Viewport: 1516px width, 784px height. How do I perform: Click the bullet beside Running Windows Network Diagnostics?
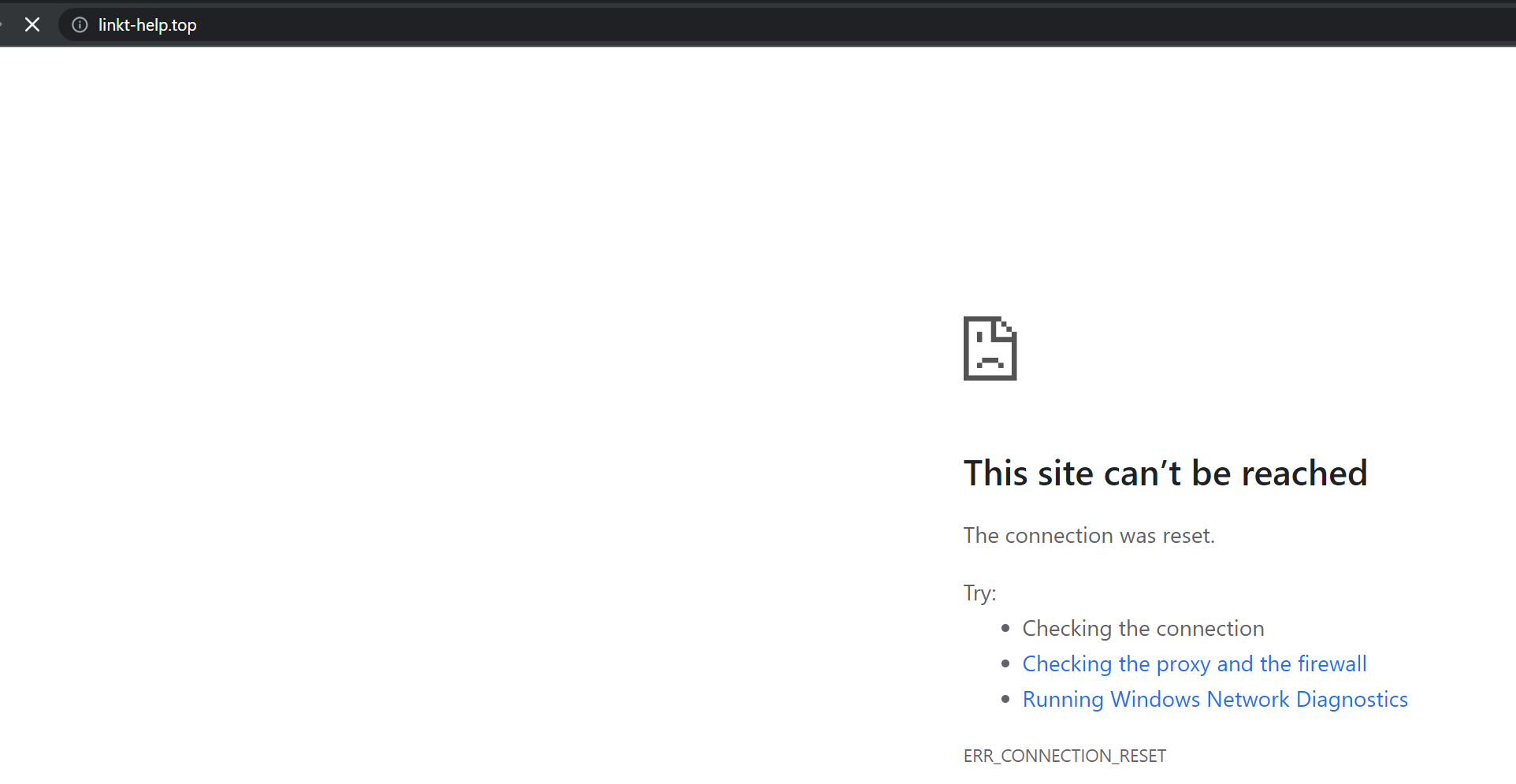(1005, 699)
